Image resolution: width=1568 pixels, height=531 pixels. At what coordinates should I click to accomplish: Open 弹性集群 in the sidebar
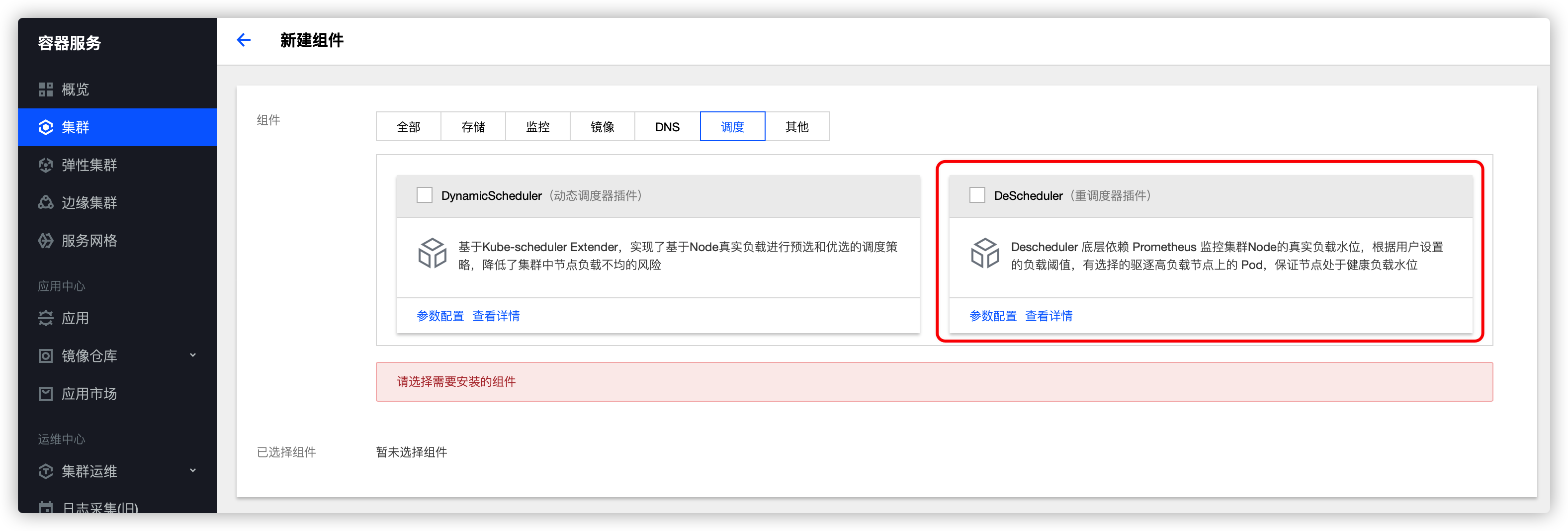[117, 165]
